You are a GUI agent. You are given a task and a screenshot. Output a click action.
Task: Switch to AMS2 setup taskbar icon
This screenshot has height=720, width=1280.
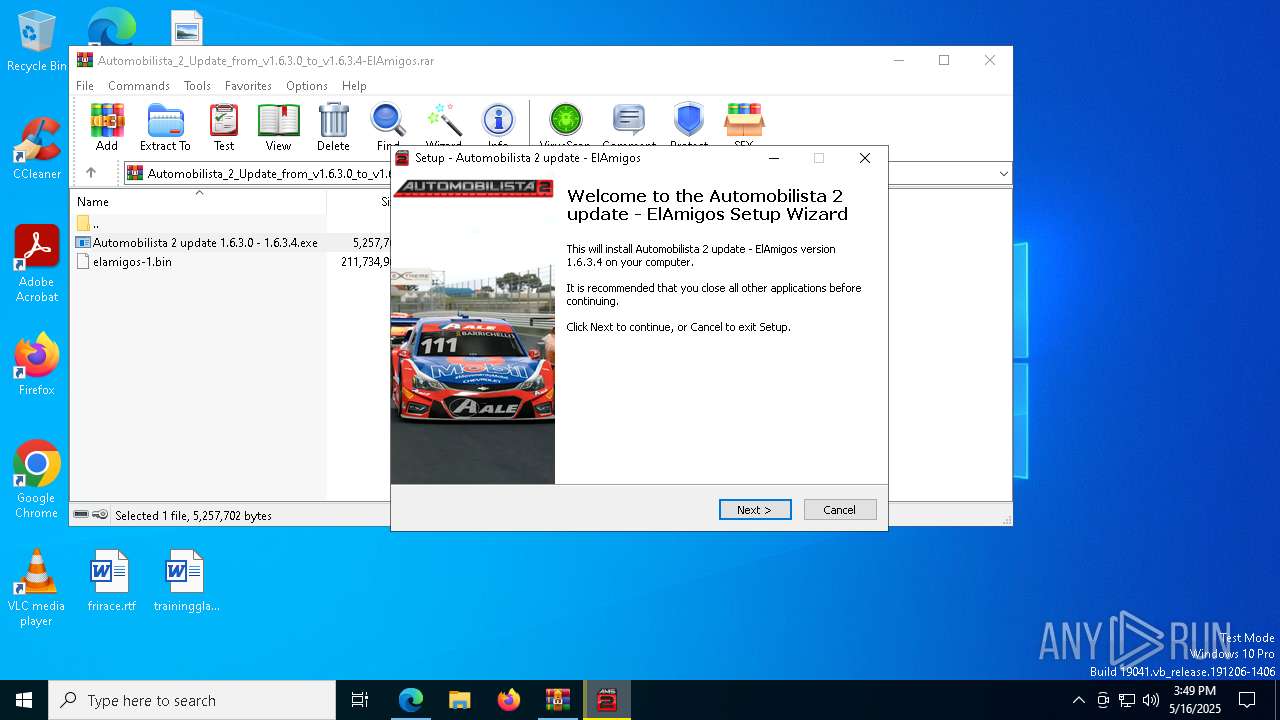click(606, 700)
